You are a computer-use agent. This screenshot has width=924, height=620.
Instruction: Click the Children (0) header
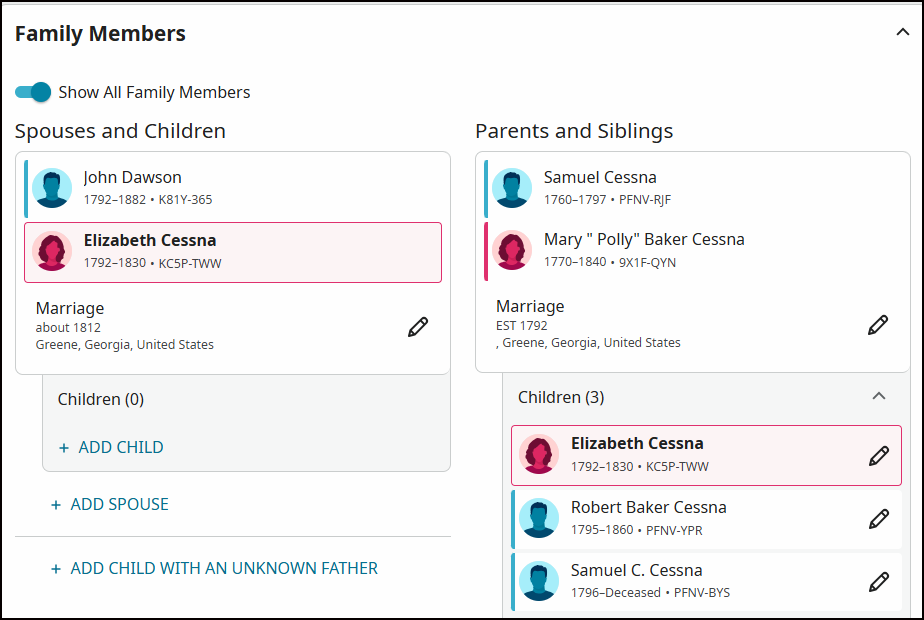click(101, 399)
